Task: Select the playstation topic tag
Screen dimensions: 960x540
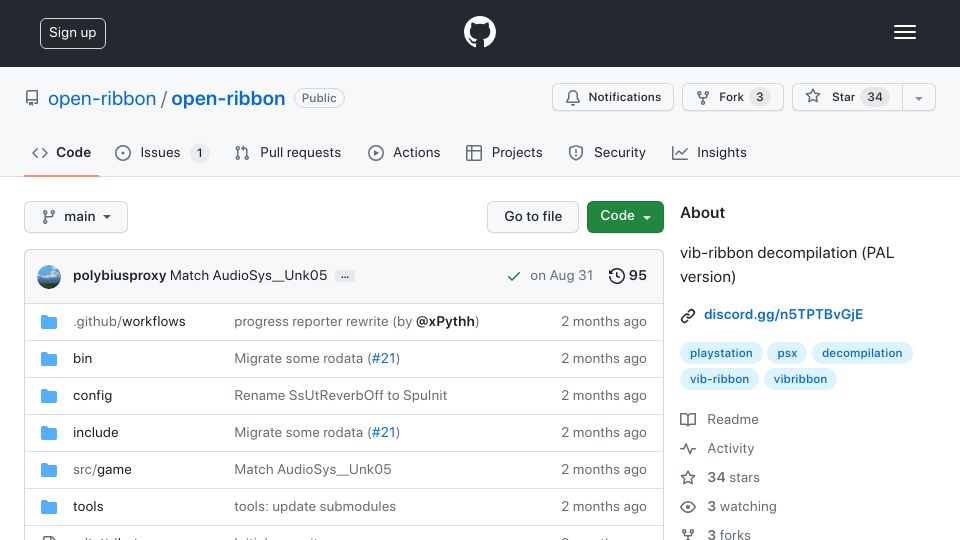Action: point(721,353)
